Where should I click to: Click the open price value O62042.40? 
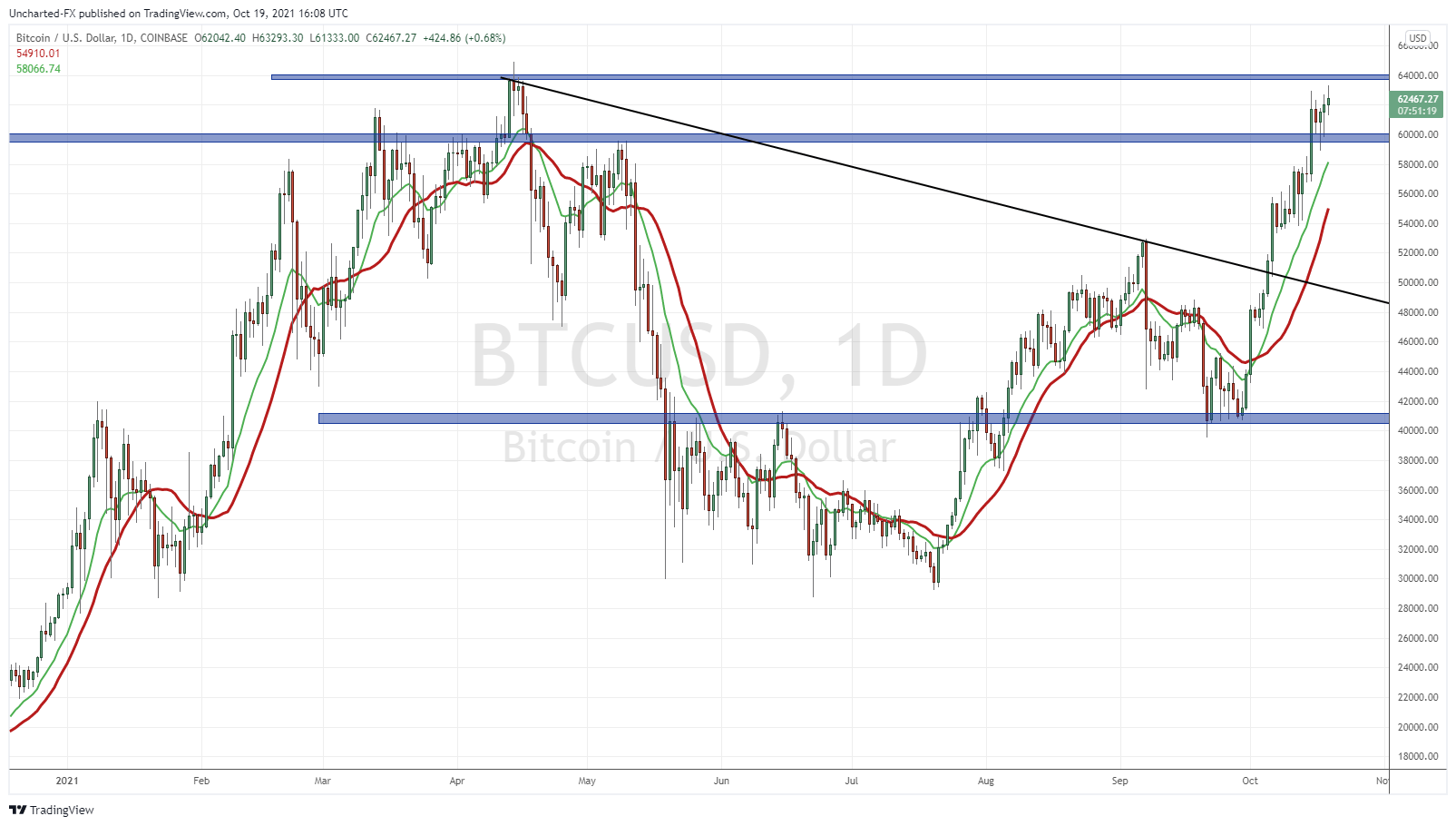click(x=220, y=38)
